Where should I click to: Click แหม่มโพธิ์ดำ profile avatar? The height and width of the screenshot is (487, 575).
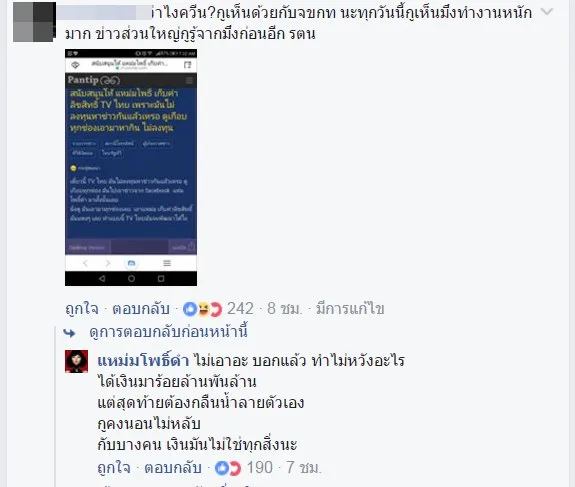coord(76,362)
